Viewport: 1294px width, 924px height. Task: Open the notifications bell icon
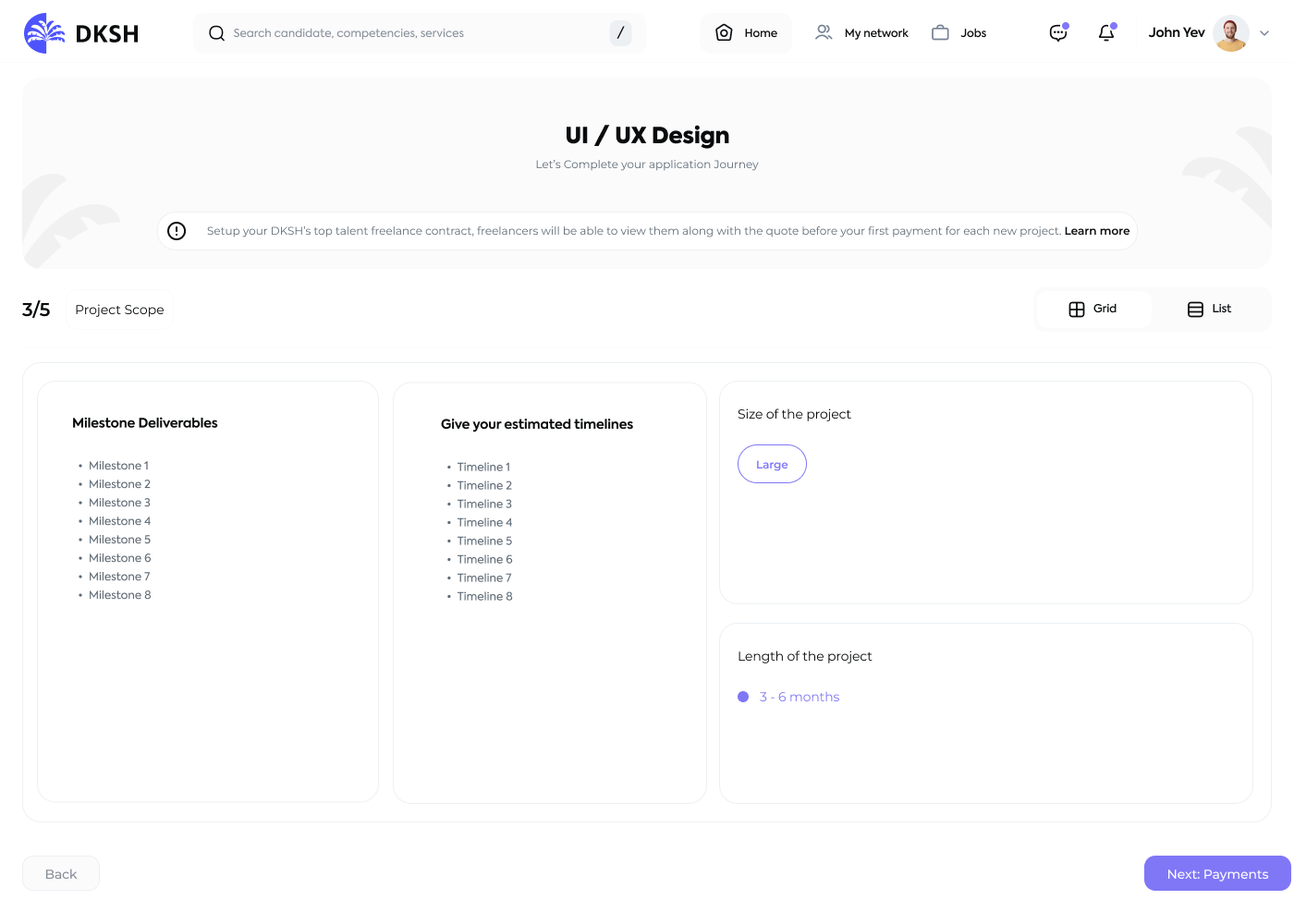point(1106,33)
